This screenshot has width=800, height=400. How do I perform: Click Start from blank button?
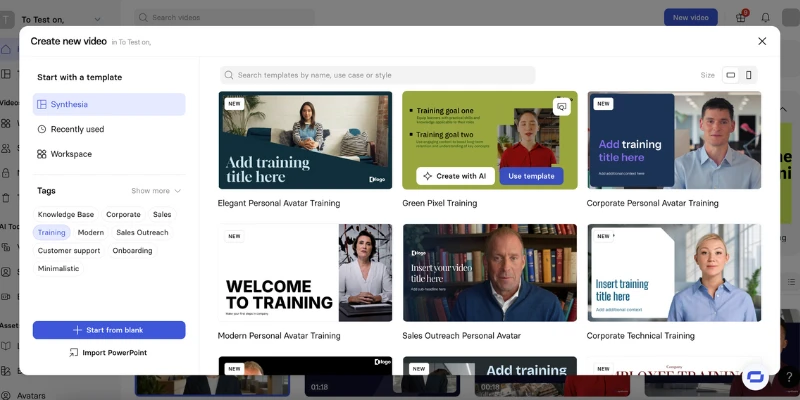point(109,330)
